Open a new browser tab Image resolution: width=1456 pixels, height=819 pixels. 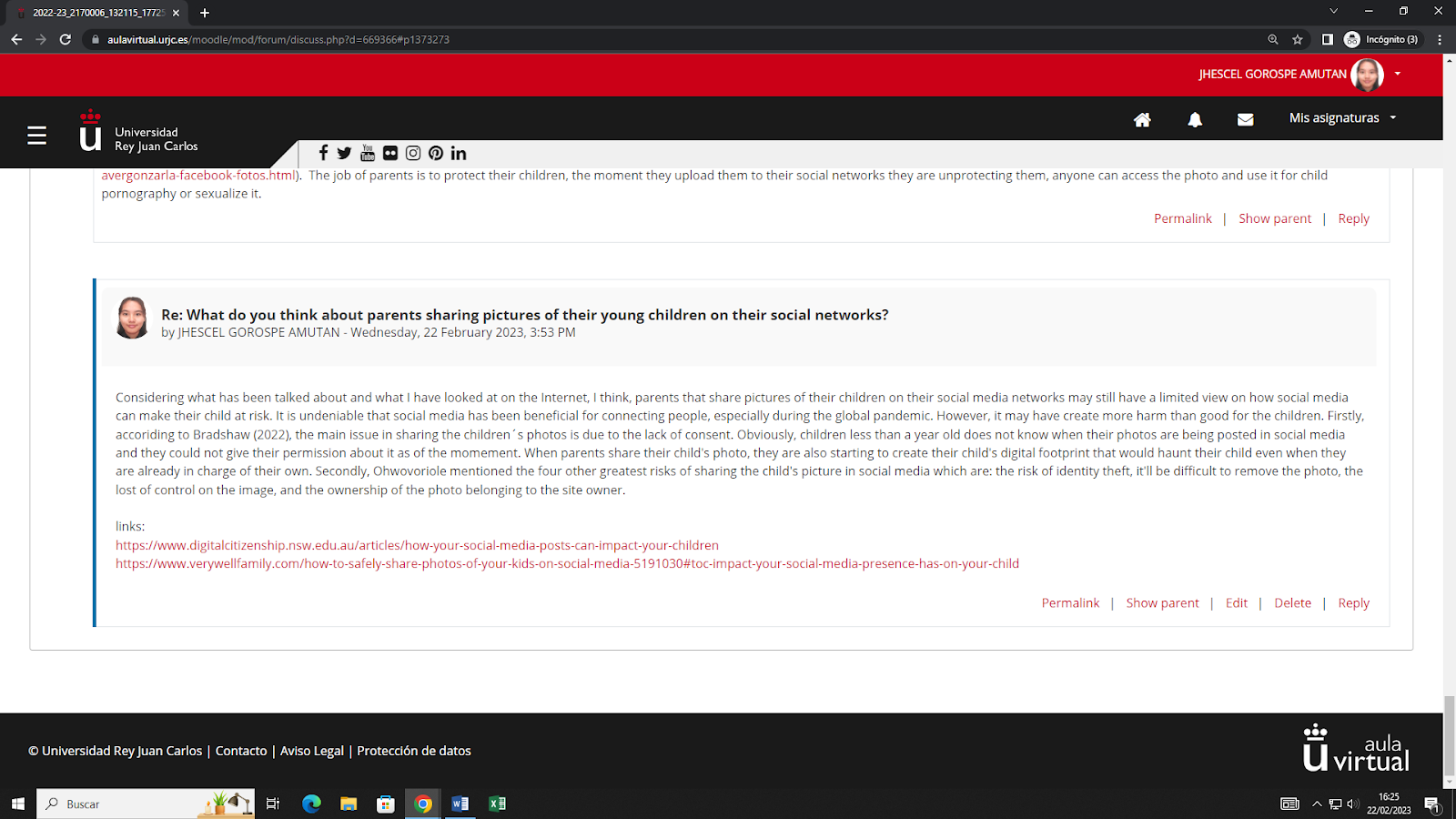(x=205, y=13)
